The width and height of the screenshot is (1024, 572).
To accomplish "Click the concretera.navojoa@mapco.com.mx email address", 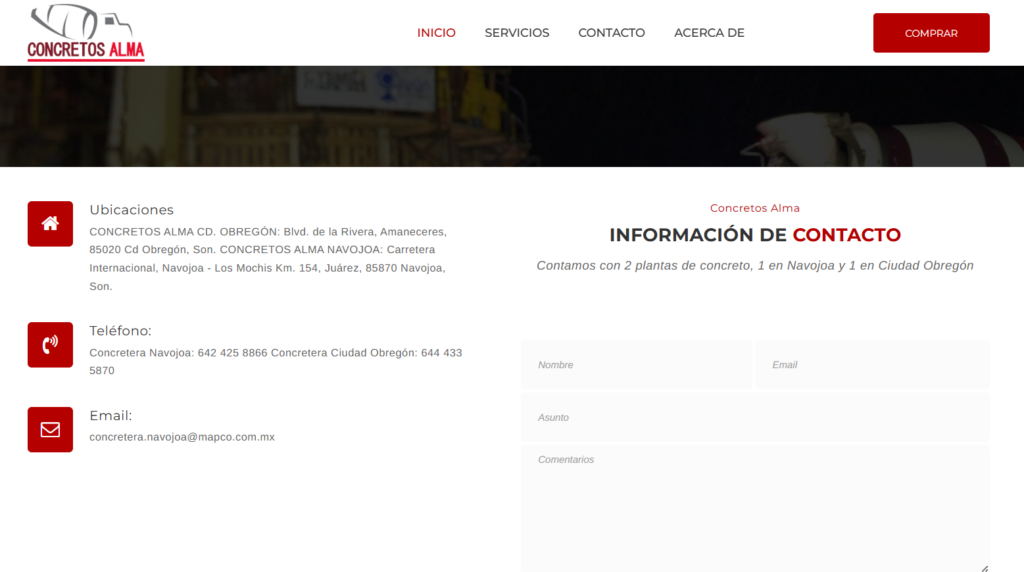I will coord(182,437).
